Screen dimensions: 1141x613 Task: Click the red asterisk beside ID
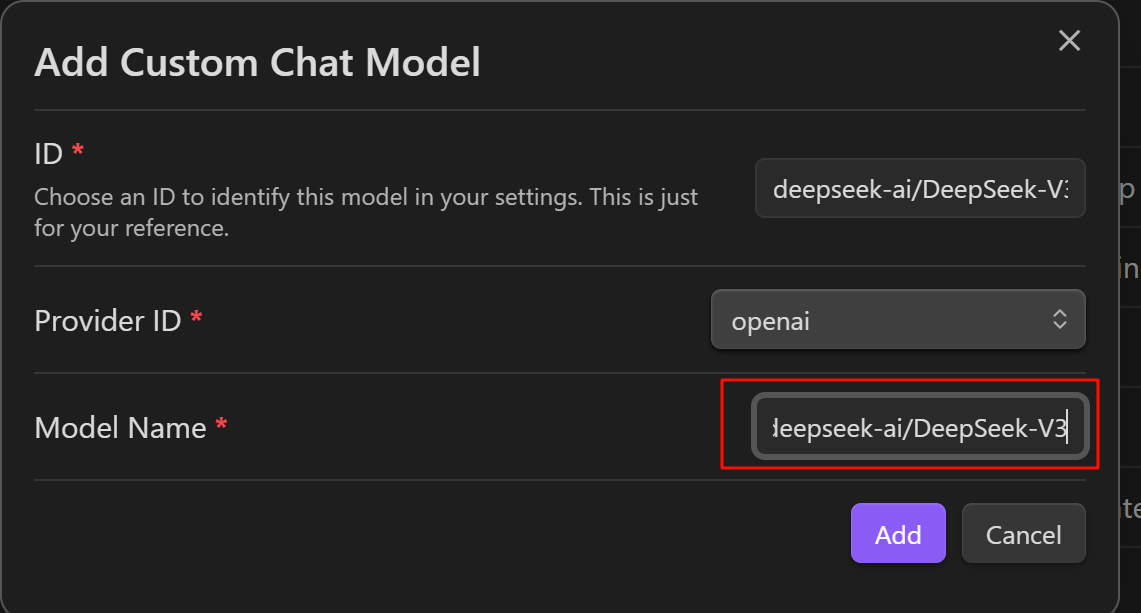(x=78, y=152)
